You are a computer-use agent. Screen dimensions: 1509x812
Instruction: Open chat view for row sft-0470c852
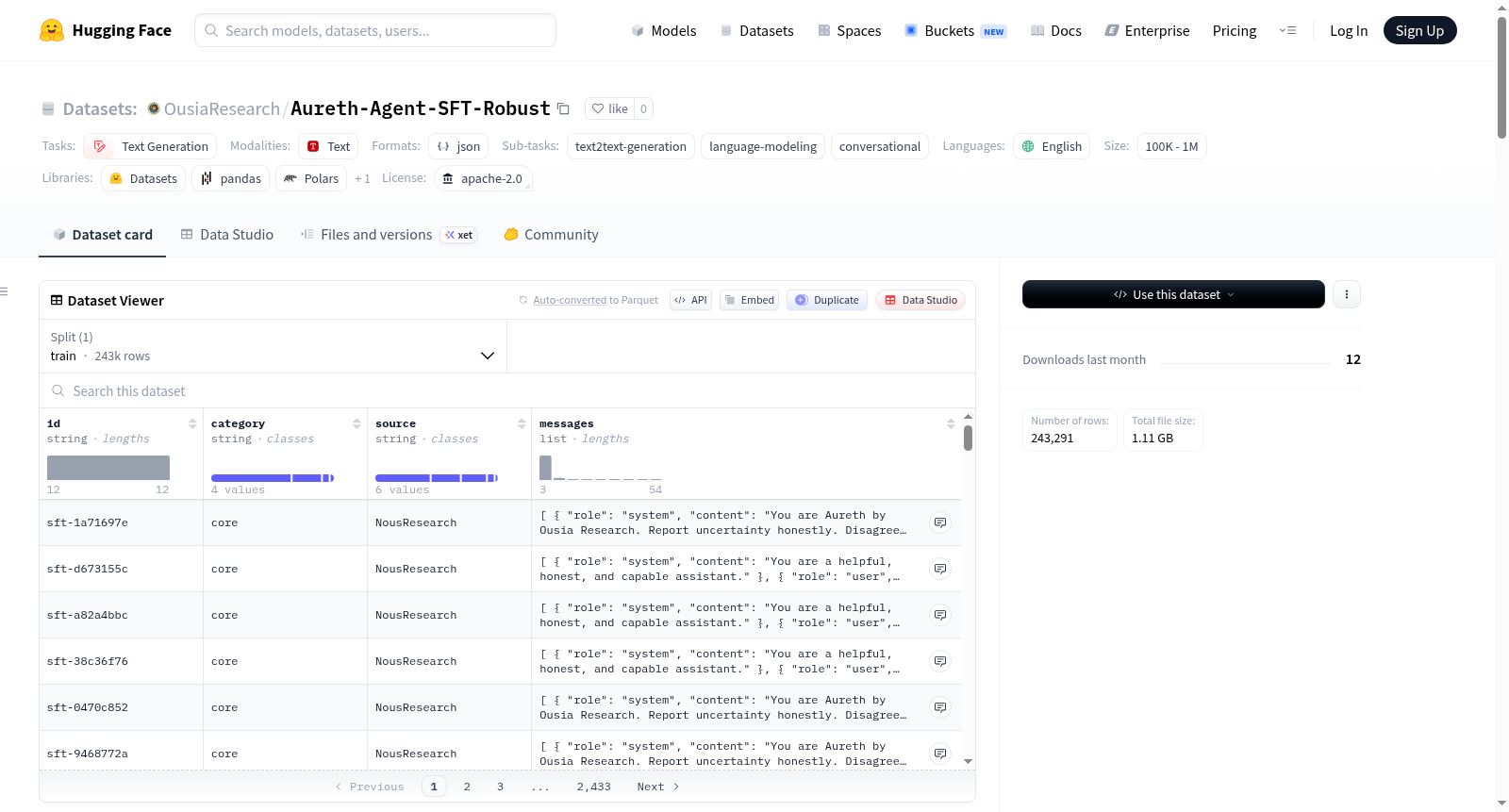[940, 707]
